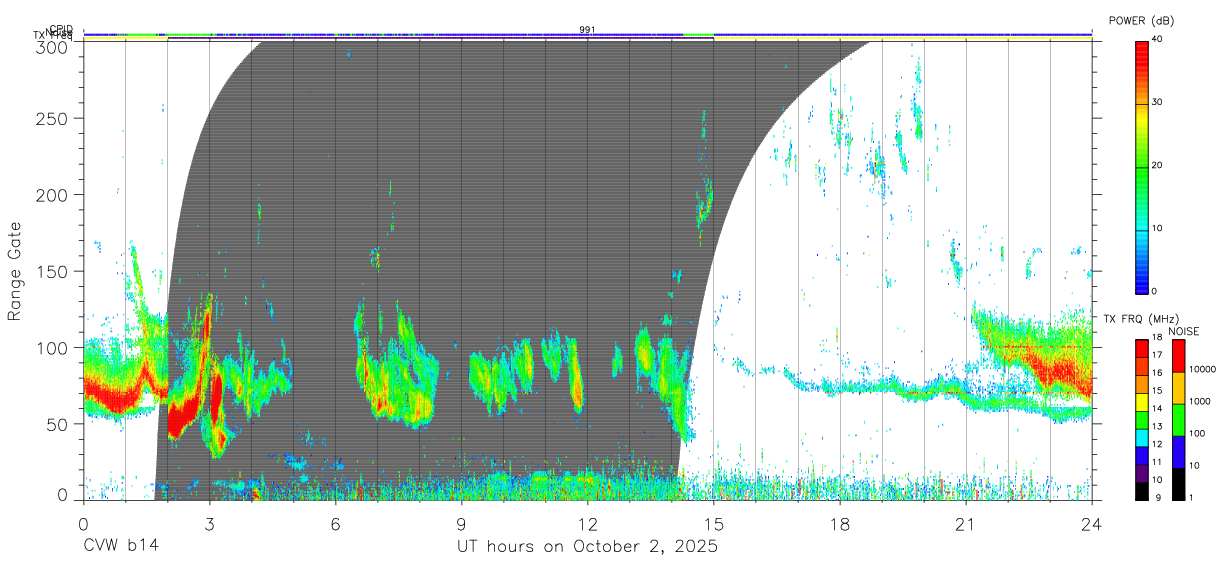The image size is (1228, 567).
Task: Click the 250 tick on the Range Gate axis
Action: (x=51, y=118)
